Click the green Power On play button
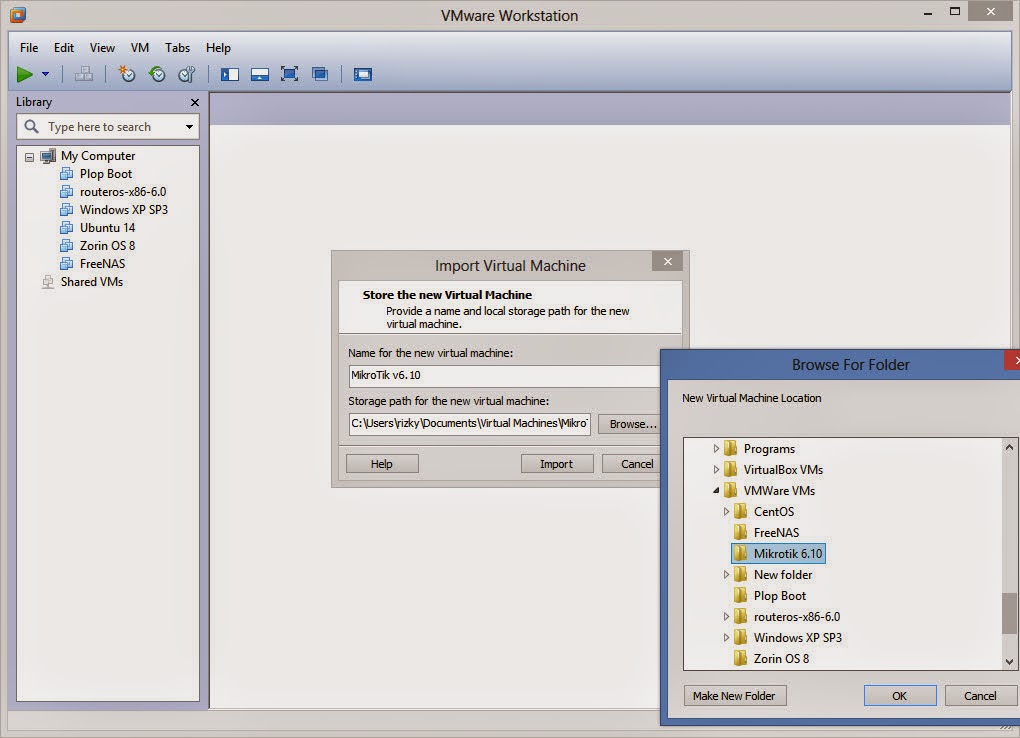This screenshot has height=738, width=1020. click(x=25, y=74)
